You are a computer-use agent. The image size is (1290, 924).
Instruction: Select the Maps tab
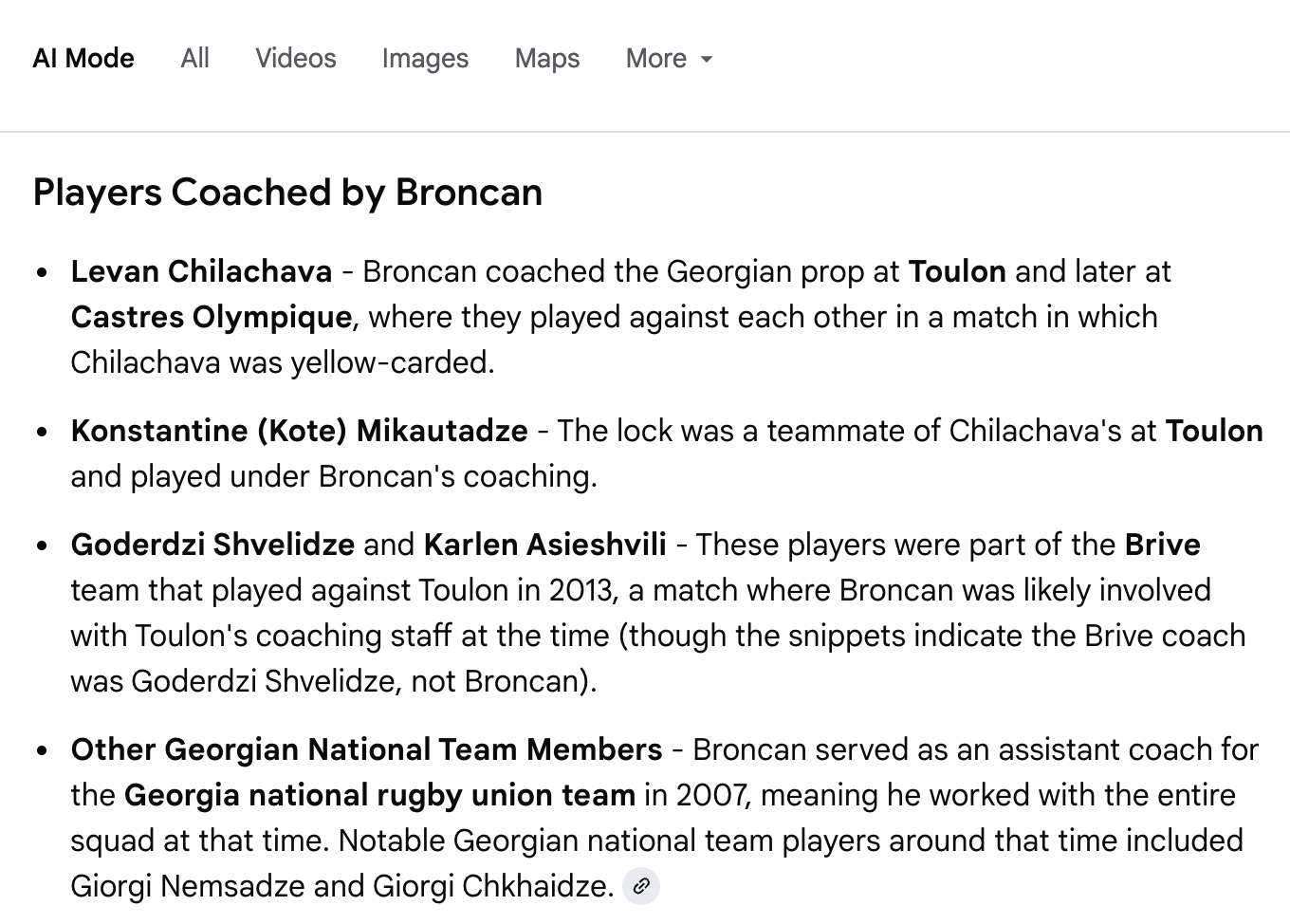pyautogui.click(x=547, y=59)
